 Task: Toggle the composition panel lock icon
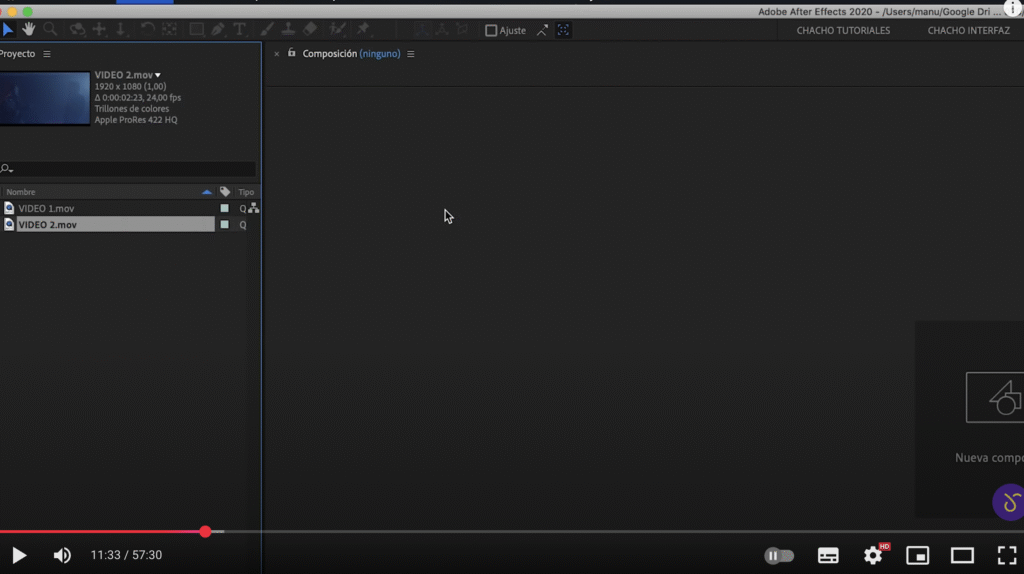coord(292,53)
